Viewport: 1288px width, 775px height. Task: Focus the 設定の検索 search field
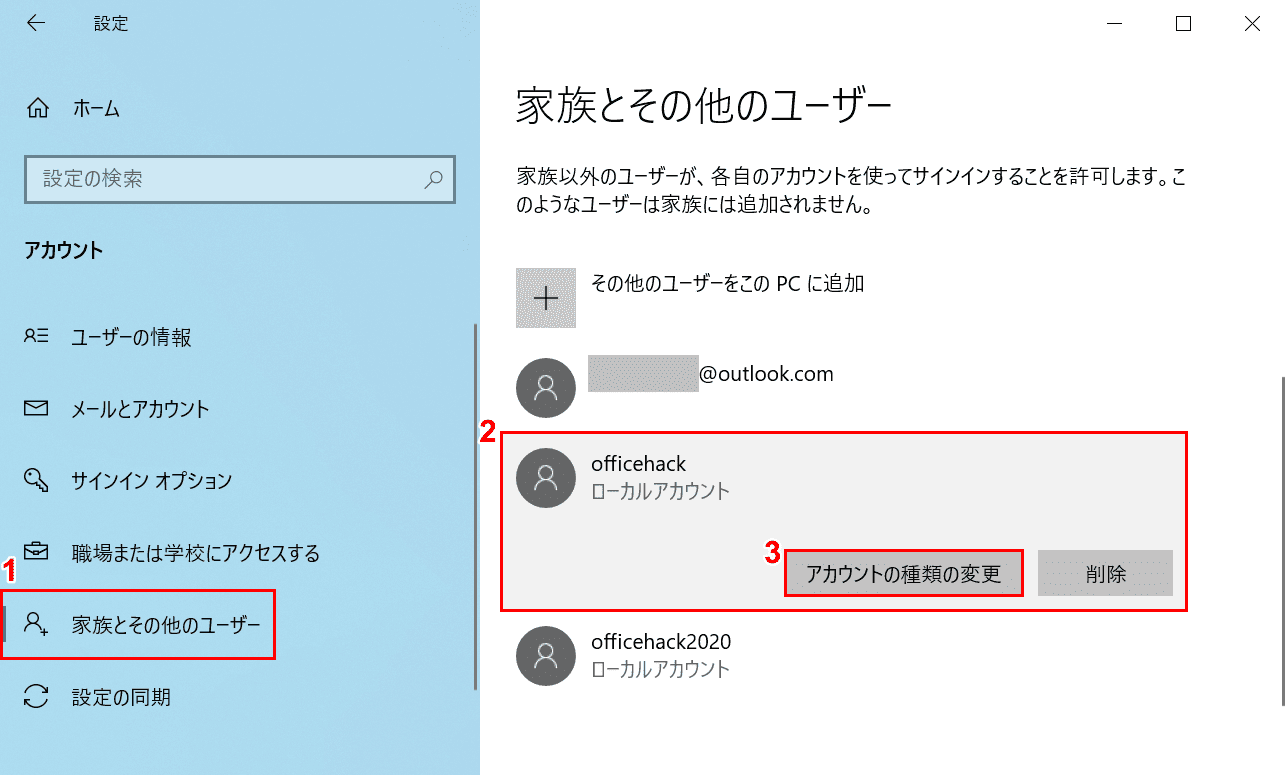point(240,180)
